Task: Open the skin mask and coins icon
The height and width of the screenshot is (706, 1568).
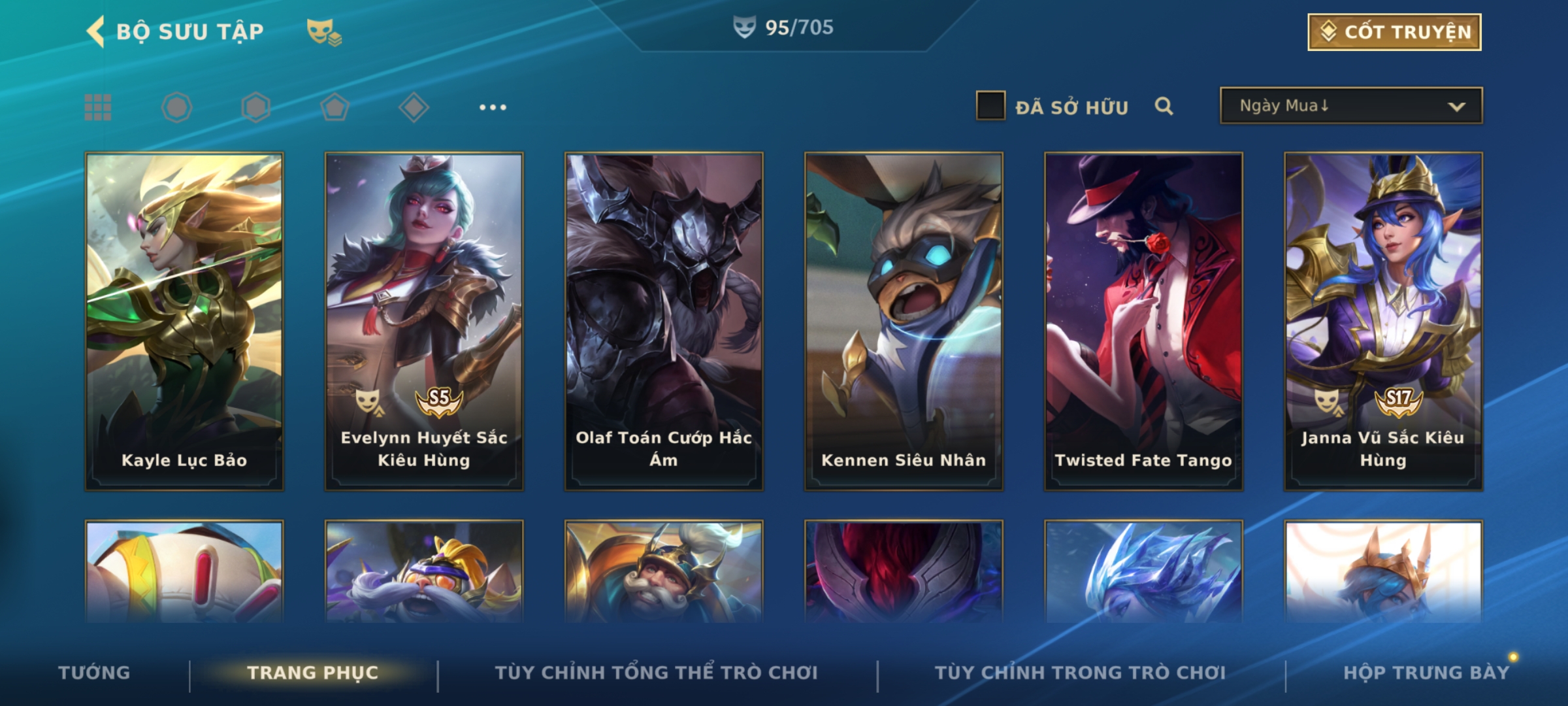Action: tap(324, 32)
